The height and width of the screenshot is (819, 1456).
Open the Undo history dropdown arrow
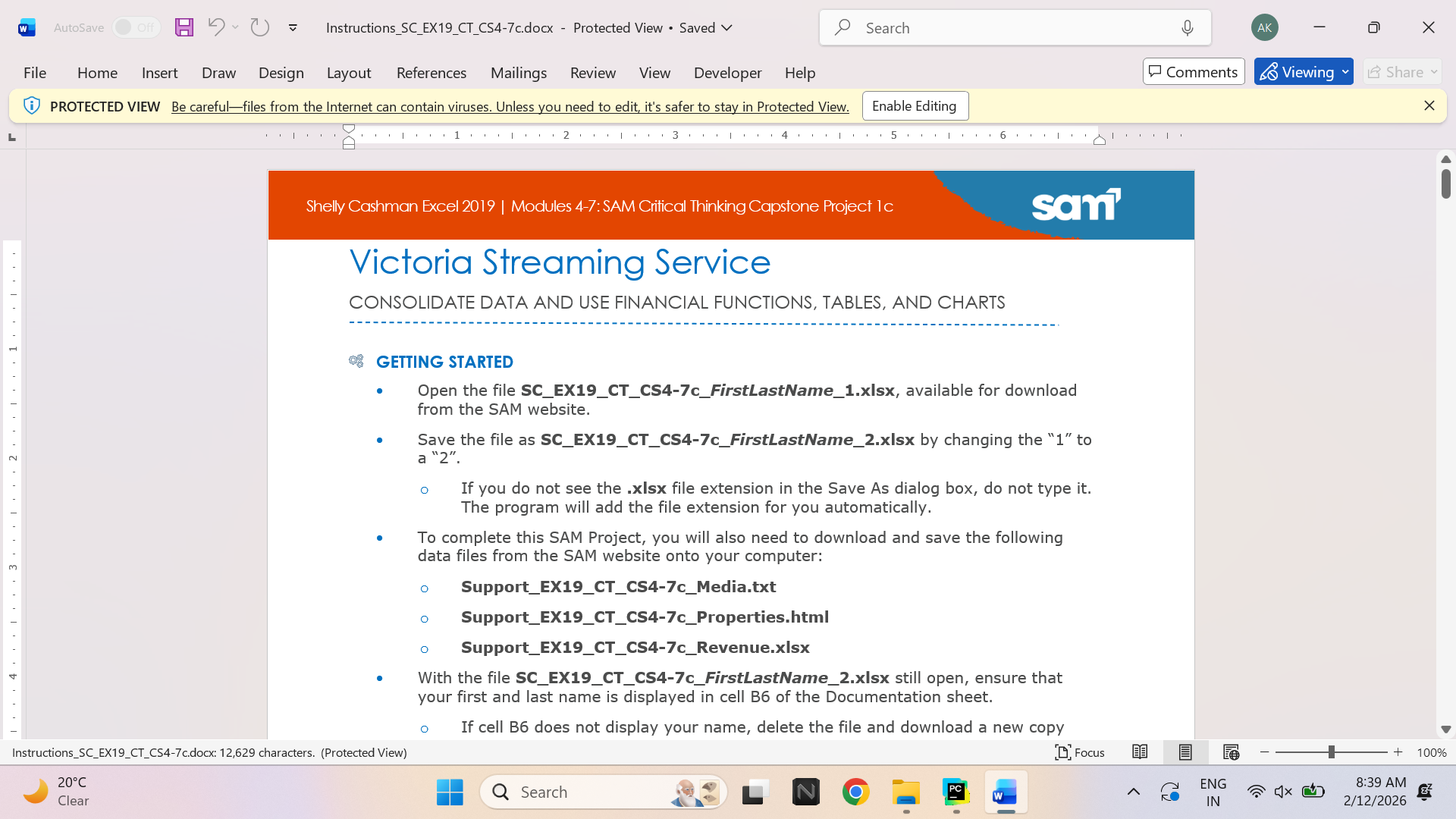[x=236, y=27]
